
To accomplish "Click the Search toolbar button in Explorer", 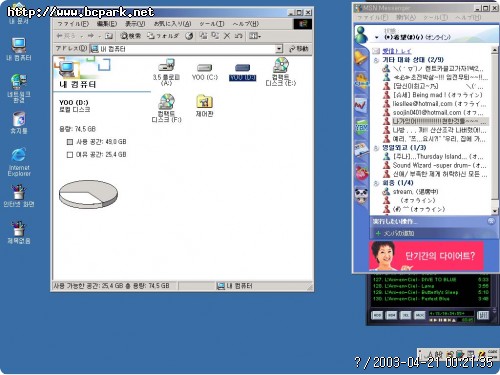I will click(x=130, y=36).
